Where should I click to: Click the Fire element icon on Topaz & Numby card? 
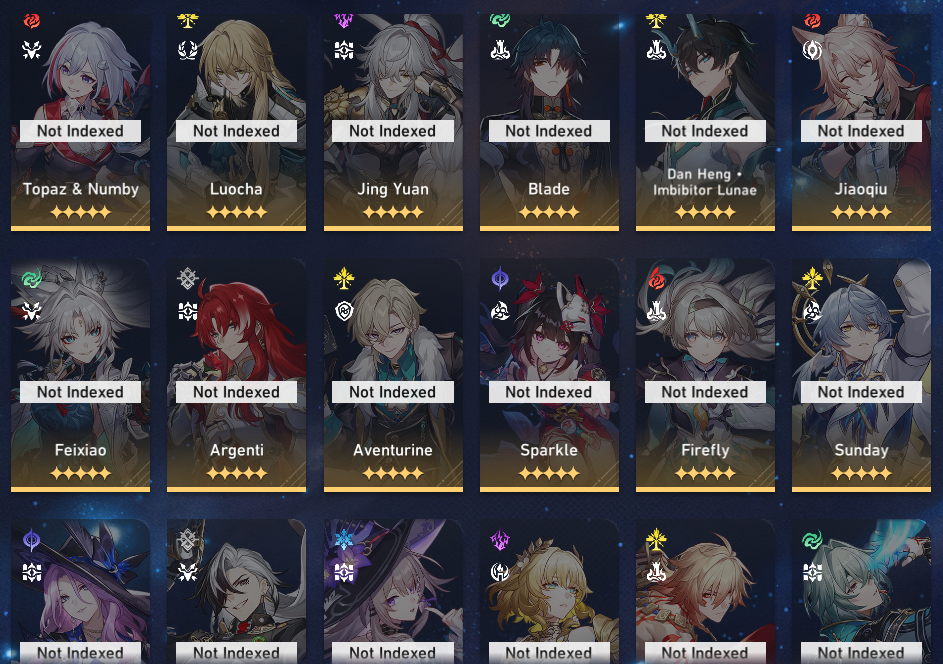[31, 21]
